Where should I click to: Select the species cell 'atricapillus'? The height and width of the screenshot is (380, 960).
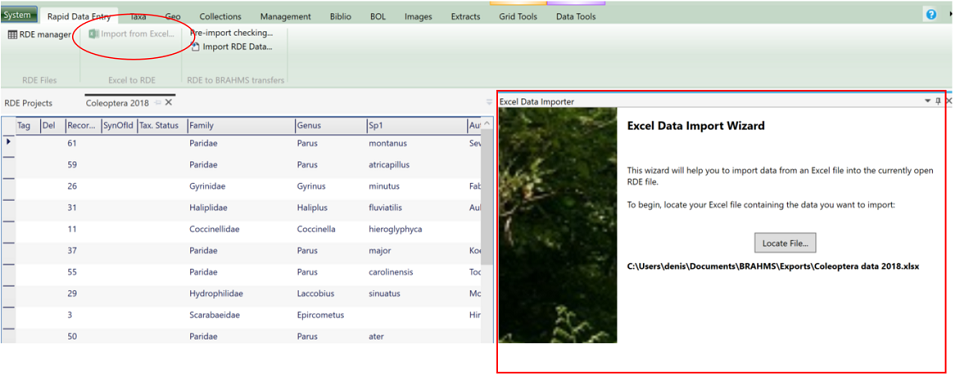pos(389,165)
